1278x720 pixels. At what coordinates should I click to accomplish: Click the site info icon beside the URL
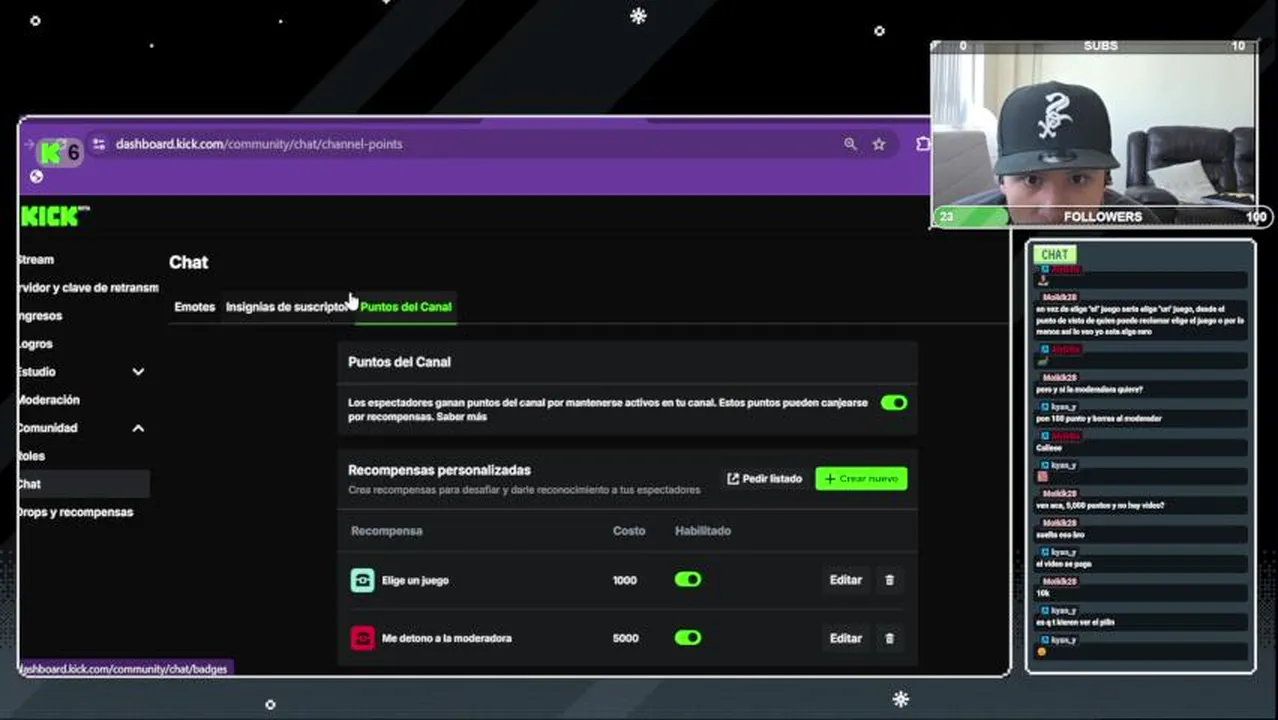pos(99,144)
